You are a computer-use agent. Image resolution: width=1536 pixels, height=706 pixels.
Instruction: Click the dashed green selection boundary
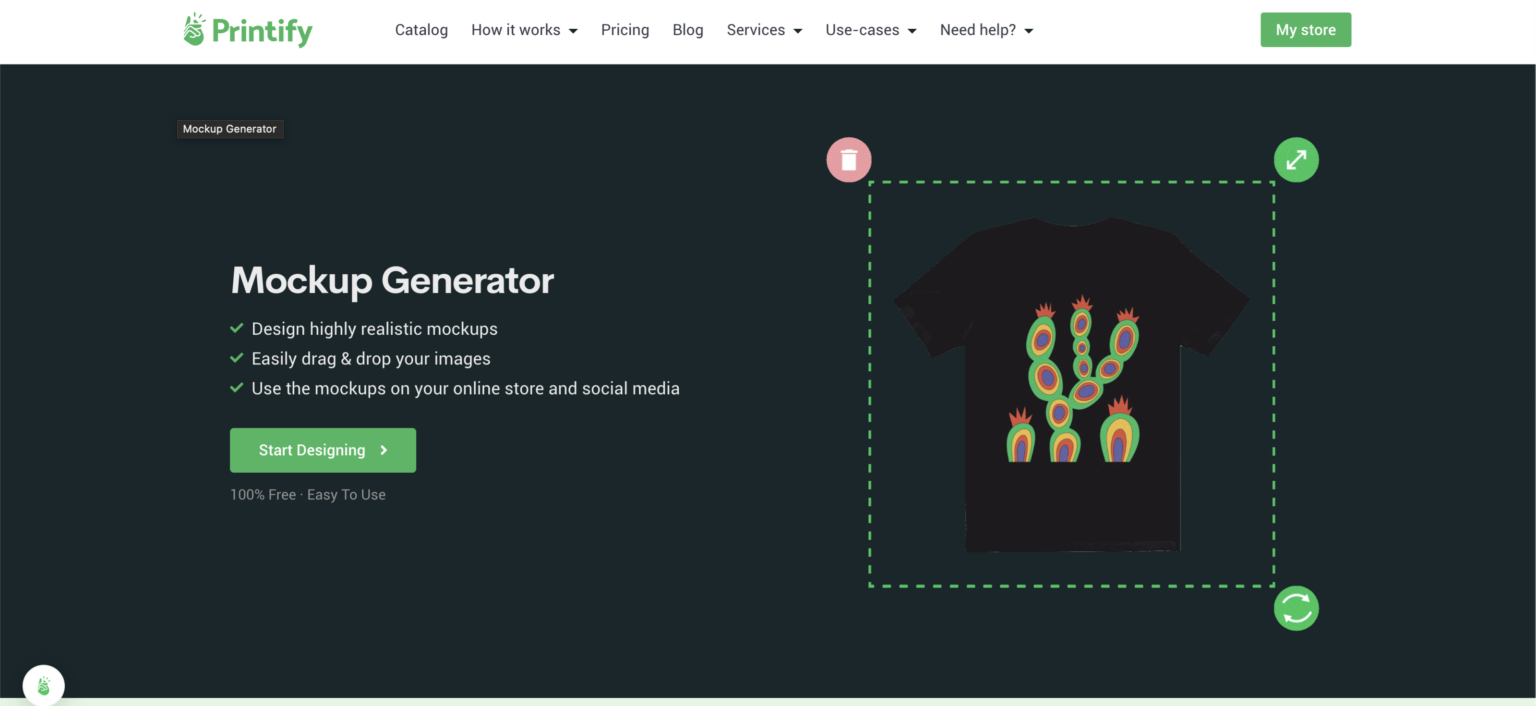1072,181
